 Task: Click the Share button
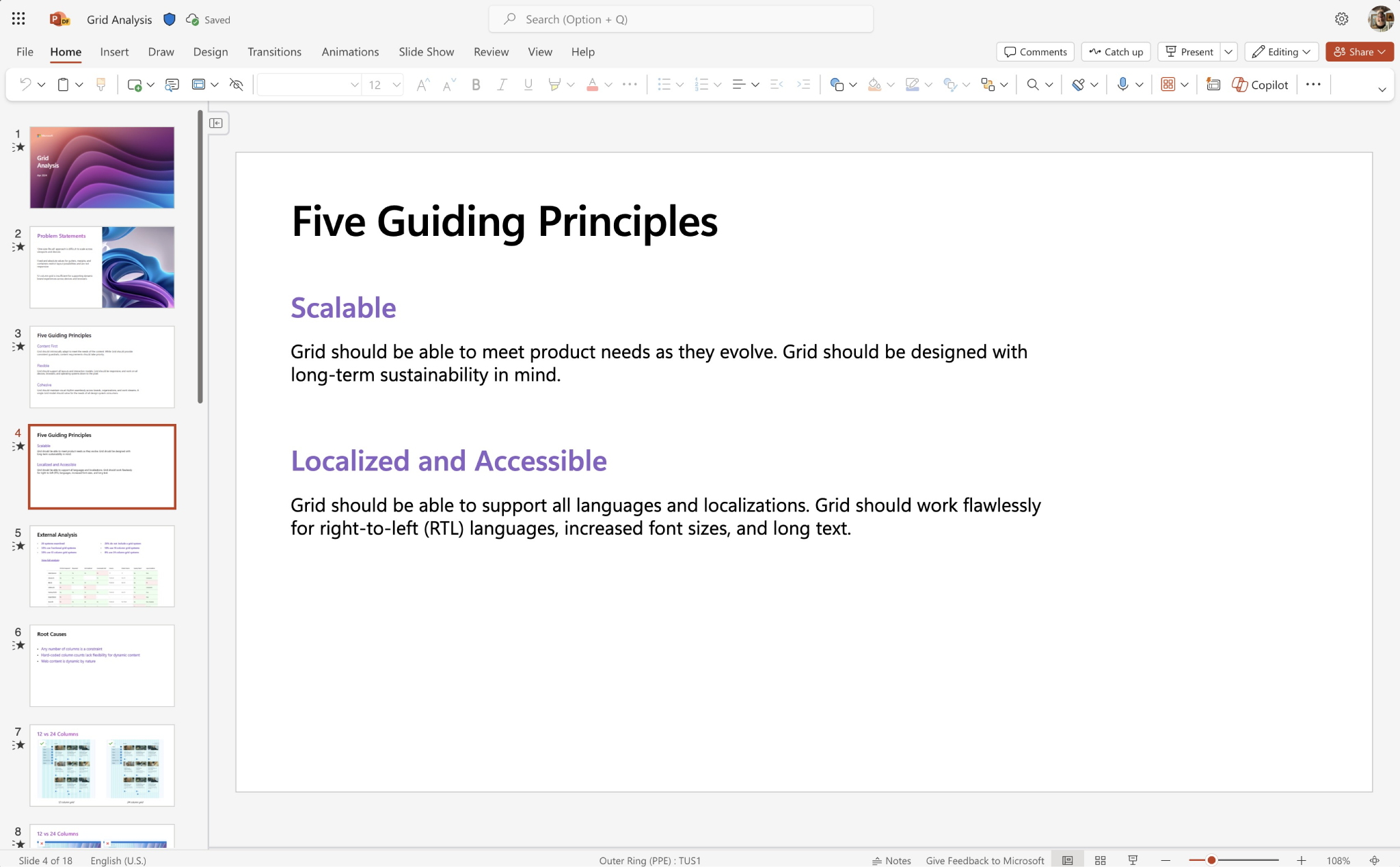1358,51
